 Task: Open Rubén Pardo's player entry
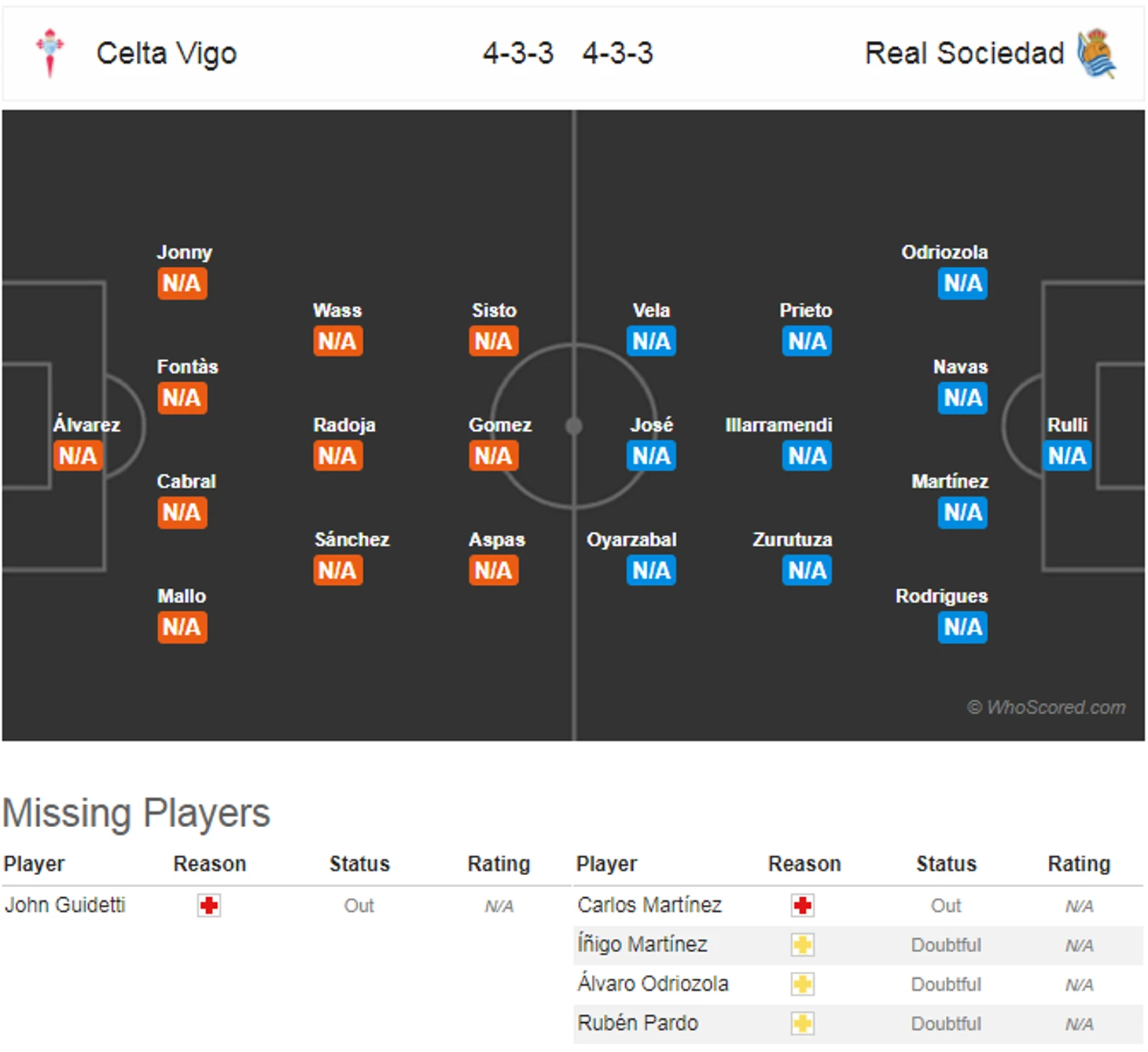tap(638, 1023)
